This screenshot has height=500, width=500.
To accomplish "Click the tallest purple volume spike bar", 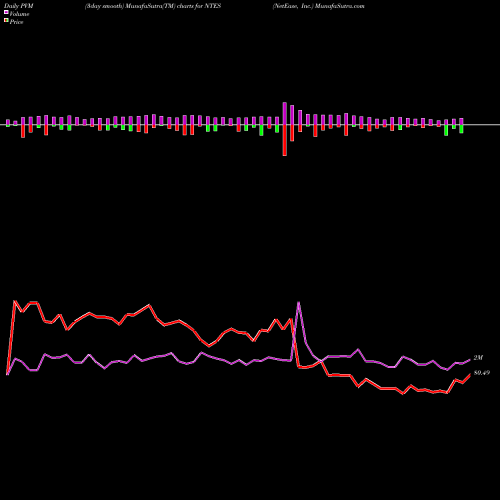I will point(285,113).
